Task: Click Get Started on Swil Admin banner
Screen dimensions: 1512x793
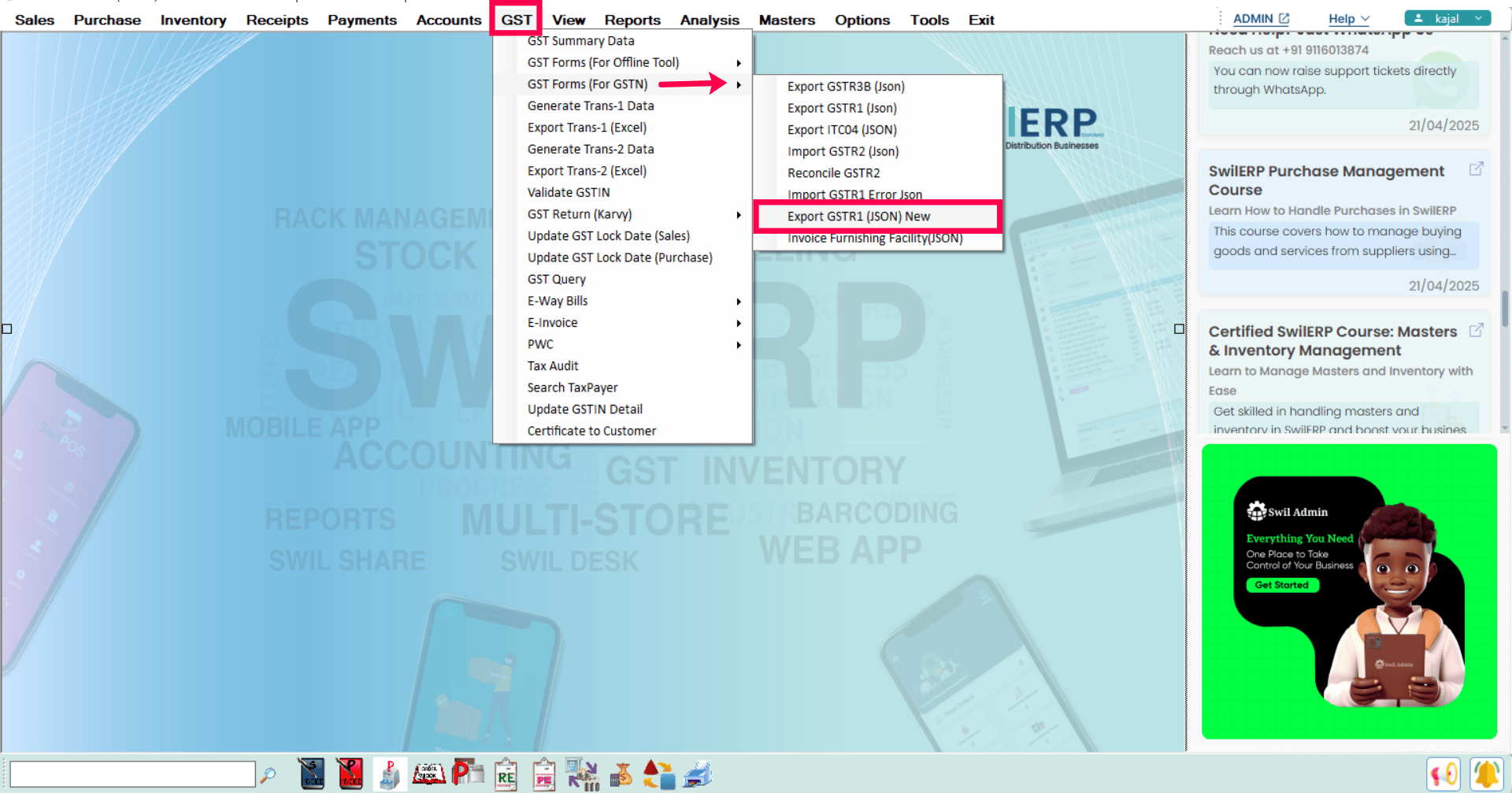Action: pos(1281,585)
